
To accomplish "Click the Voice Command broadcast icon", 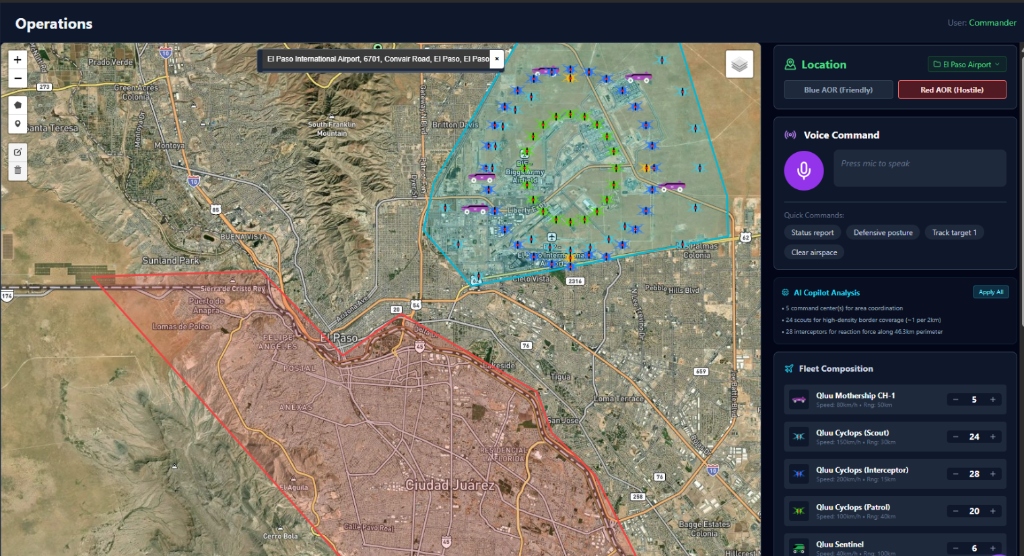I will 790,135.
